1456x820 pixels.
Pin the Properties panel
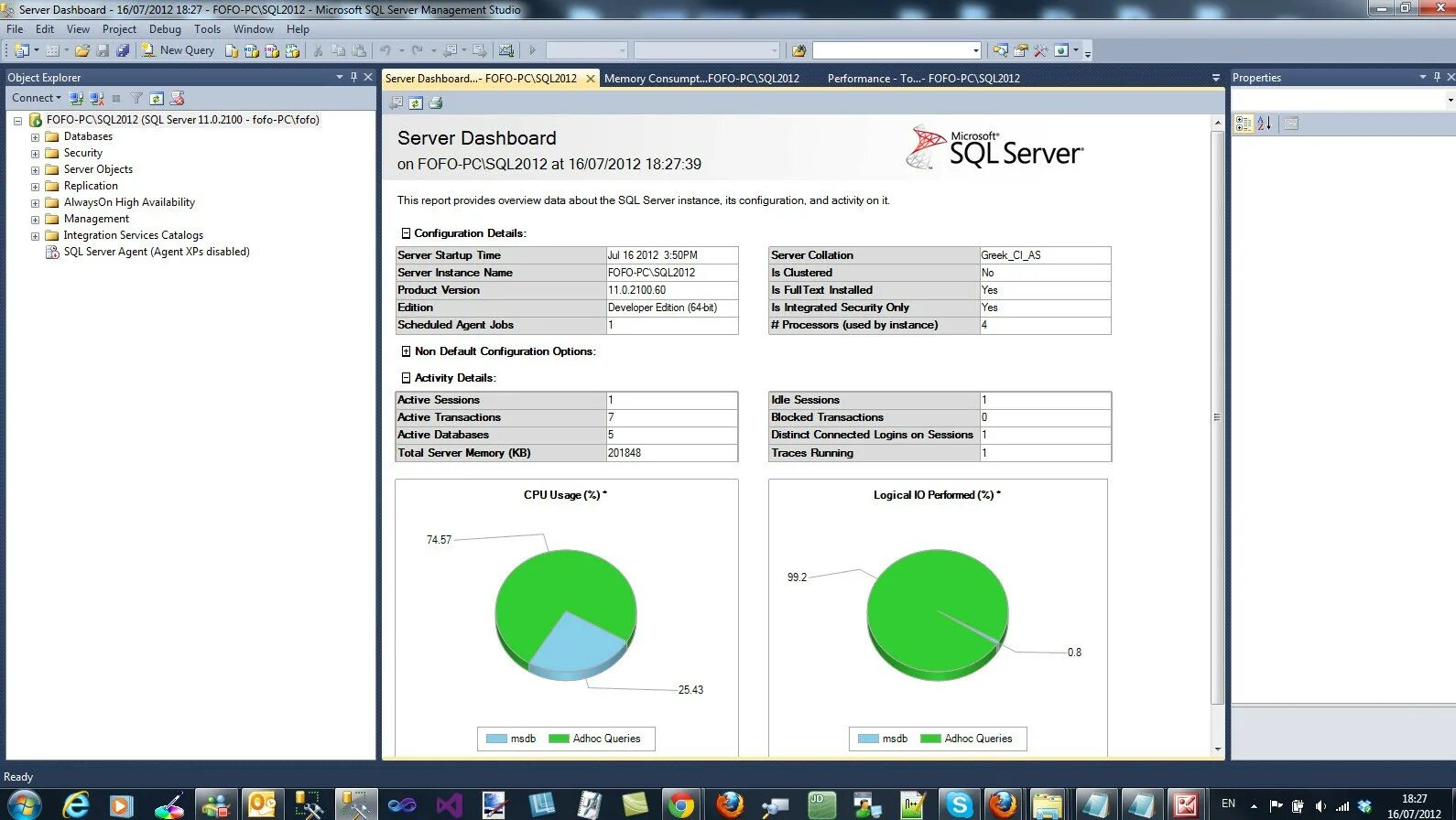click(x=1437, y=77)
